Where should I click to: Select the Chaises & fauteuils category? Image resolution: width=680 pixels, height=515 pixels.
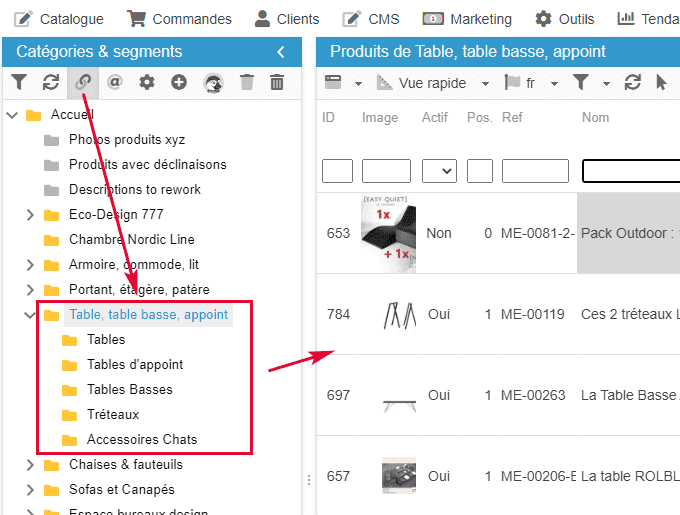(125, 465)
